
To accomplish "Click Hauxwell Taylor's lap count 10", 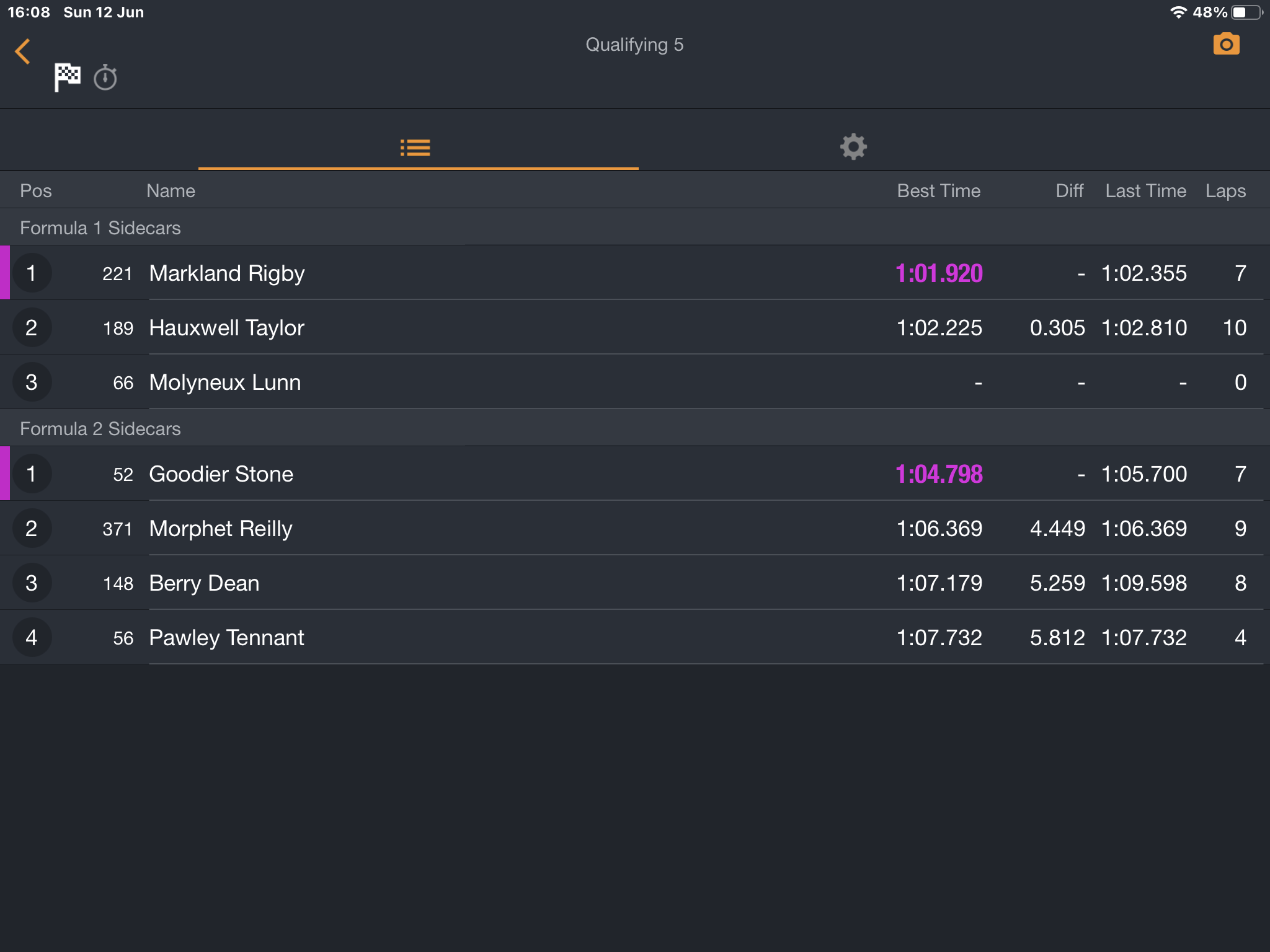I will (x=1234, y=328).
